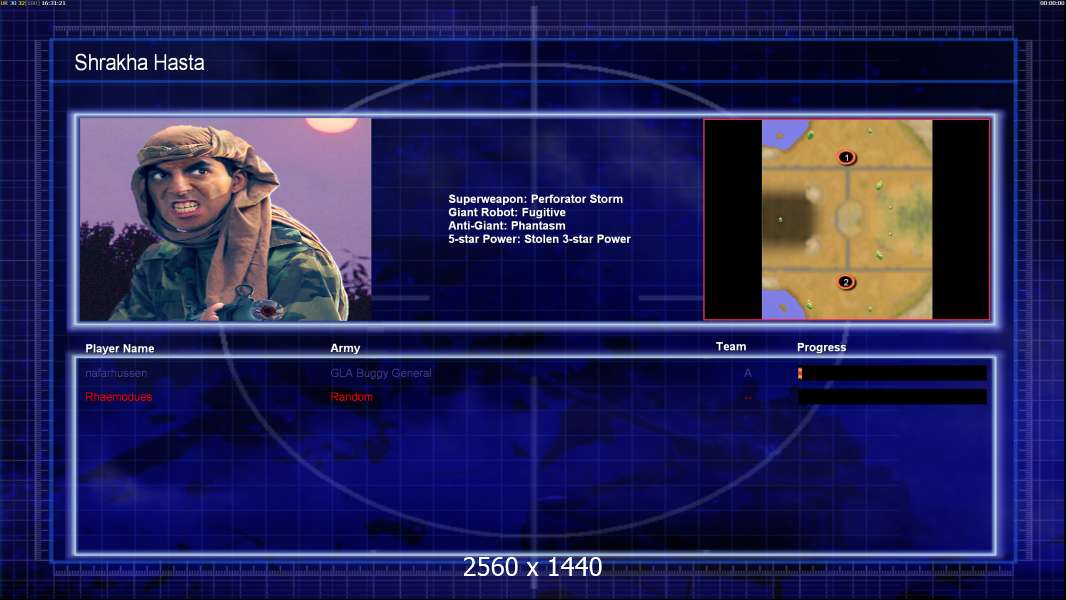This screenshot has height=600, width=1066.
Task: Click the Shrakha Hasta general portrait
Action: 226,219
